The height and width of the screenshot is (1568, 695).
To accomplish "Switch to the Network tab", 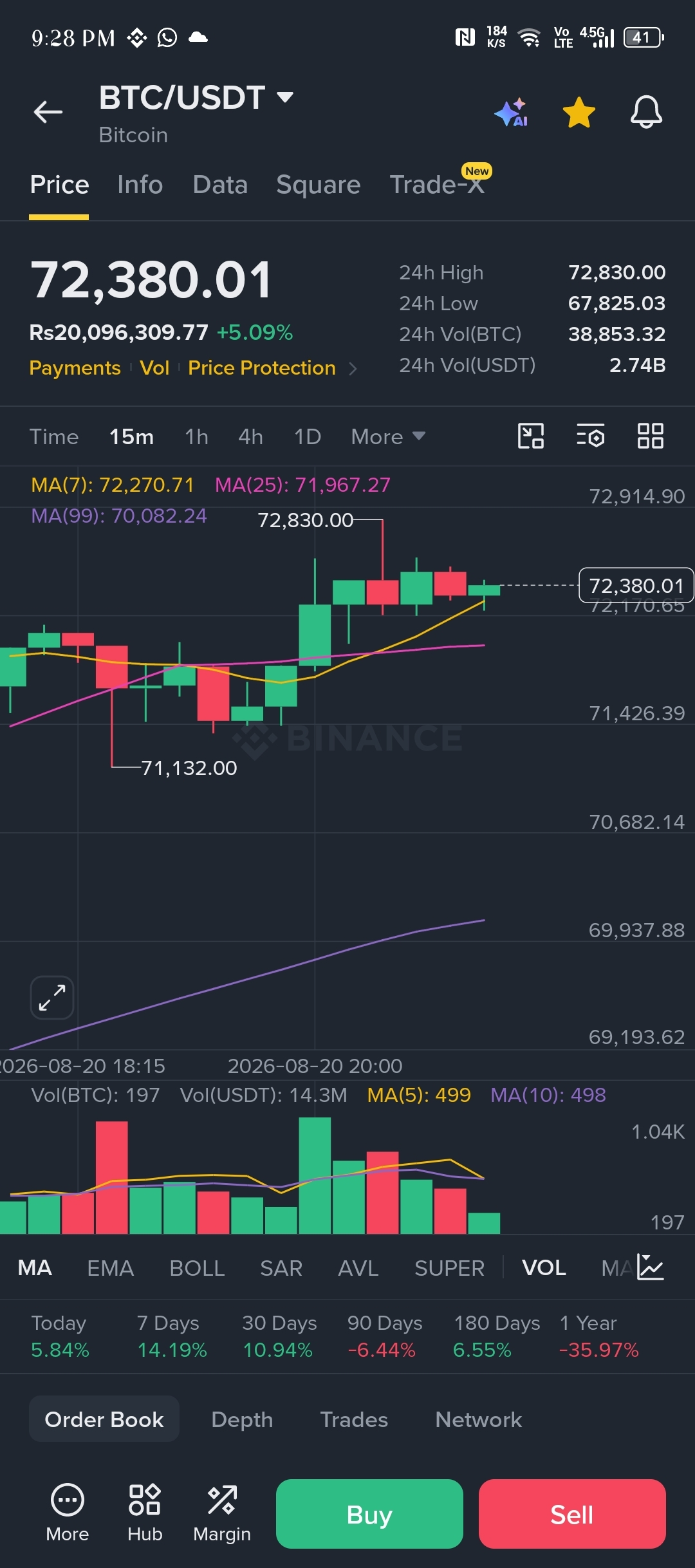I will pos(478,1419).
